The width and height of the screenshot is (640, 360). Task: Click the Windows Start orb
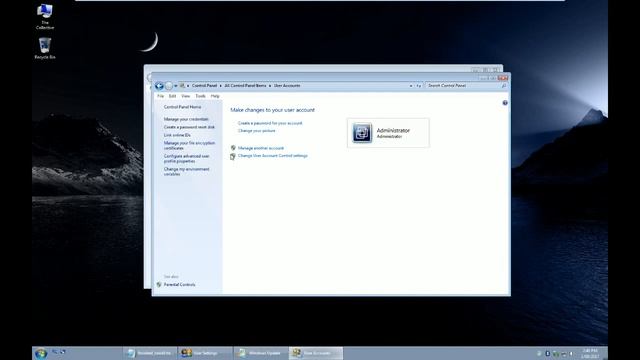click(41, 353)
